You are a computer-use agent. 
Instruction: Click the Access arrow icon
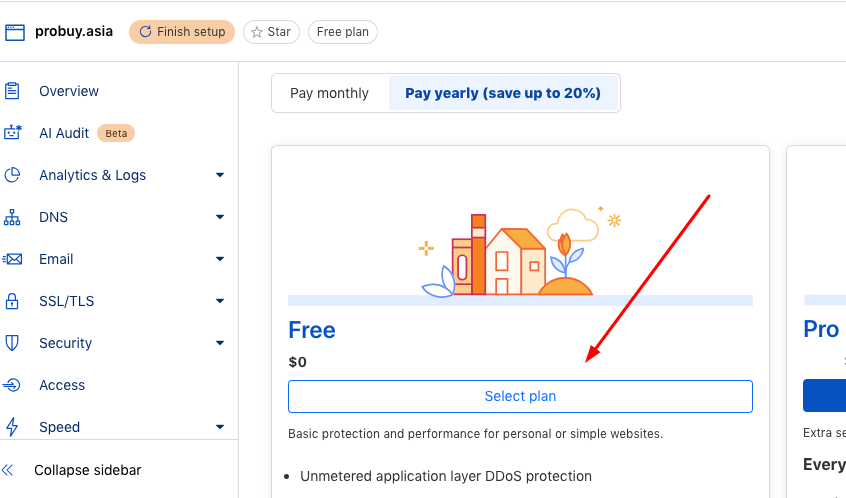point(11,385)
